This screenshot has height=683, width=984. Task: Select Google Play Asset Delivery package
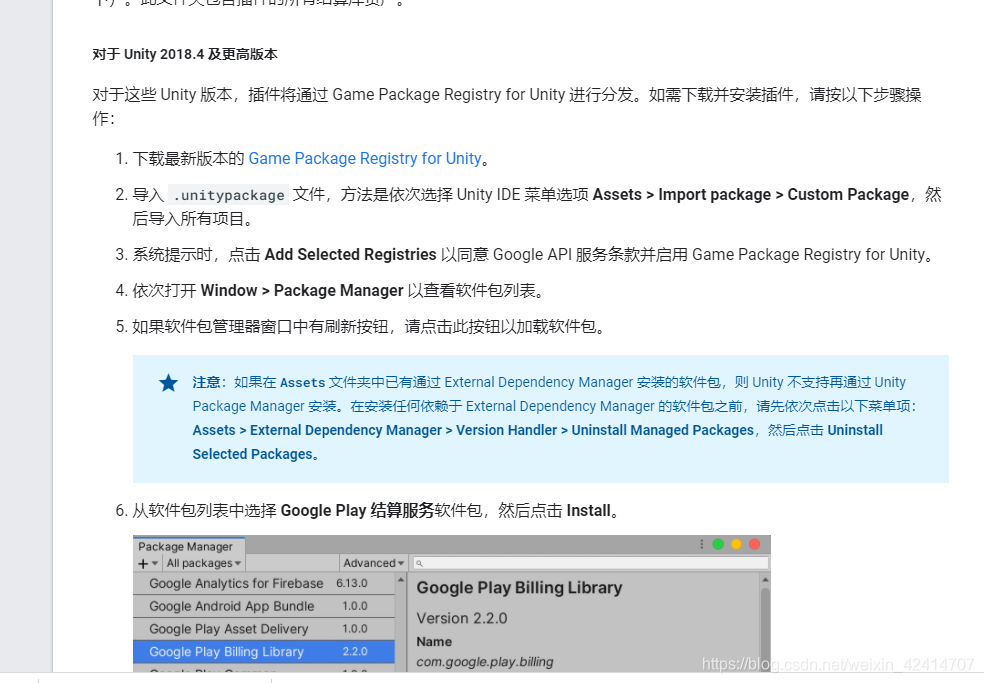pos(264,628)
